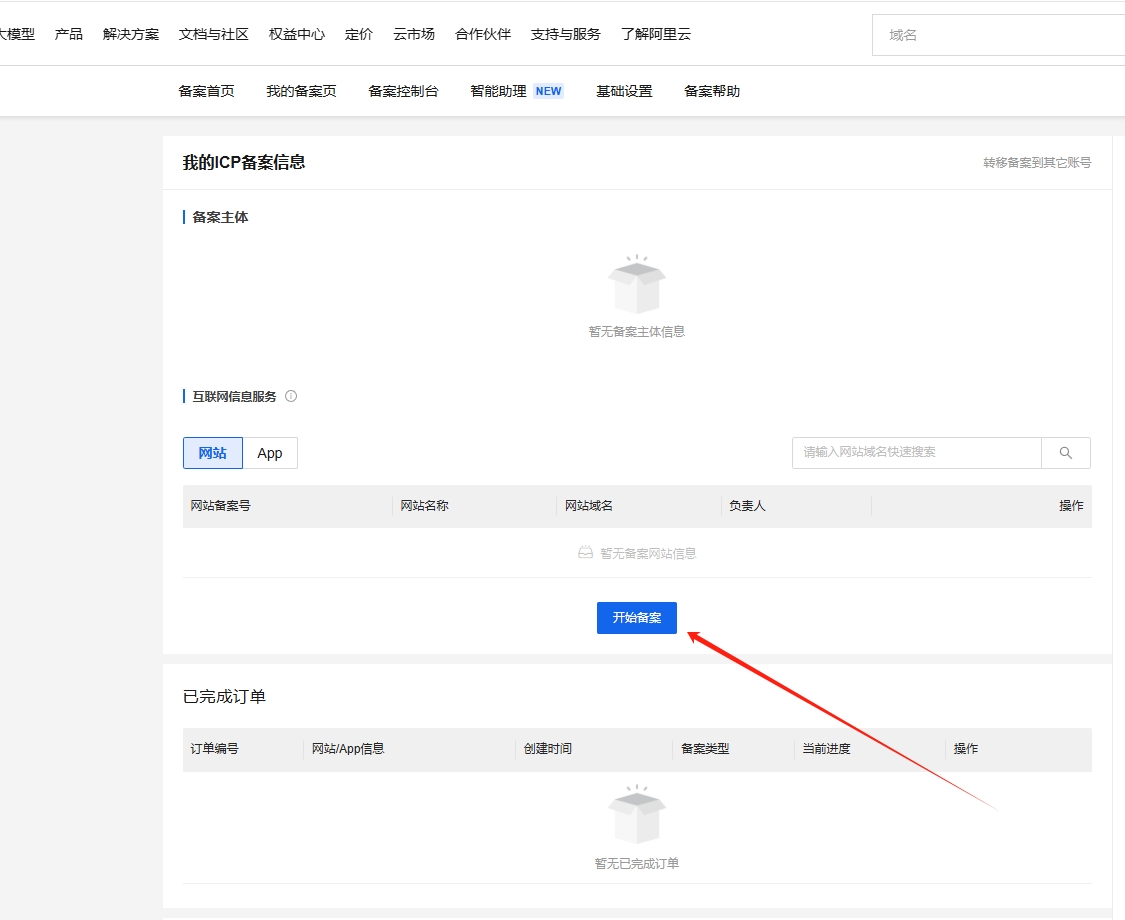Screen dimensions: 1125x920
Task: Open 基础设置 from the navigation bar
Action: 622,90
